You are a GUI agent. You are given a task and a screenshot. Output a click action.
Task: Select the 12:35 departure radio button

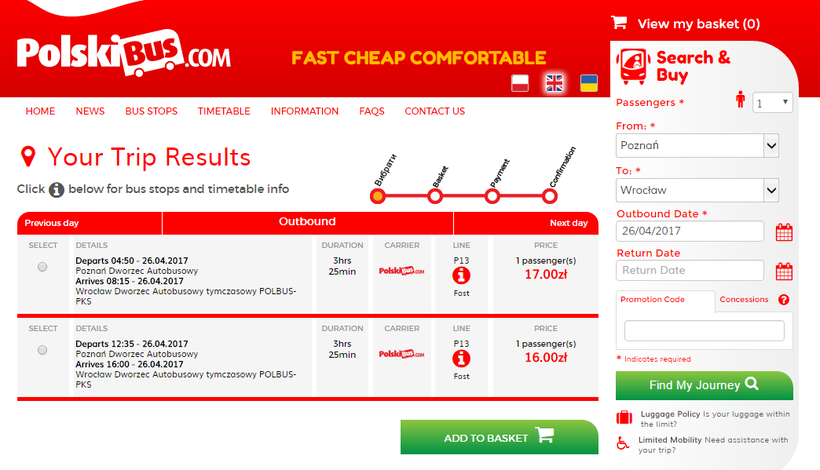(42, 350)
